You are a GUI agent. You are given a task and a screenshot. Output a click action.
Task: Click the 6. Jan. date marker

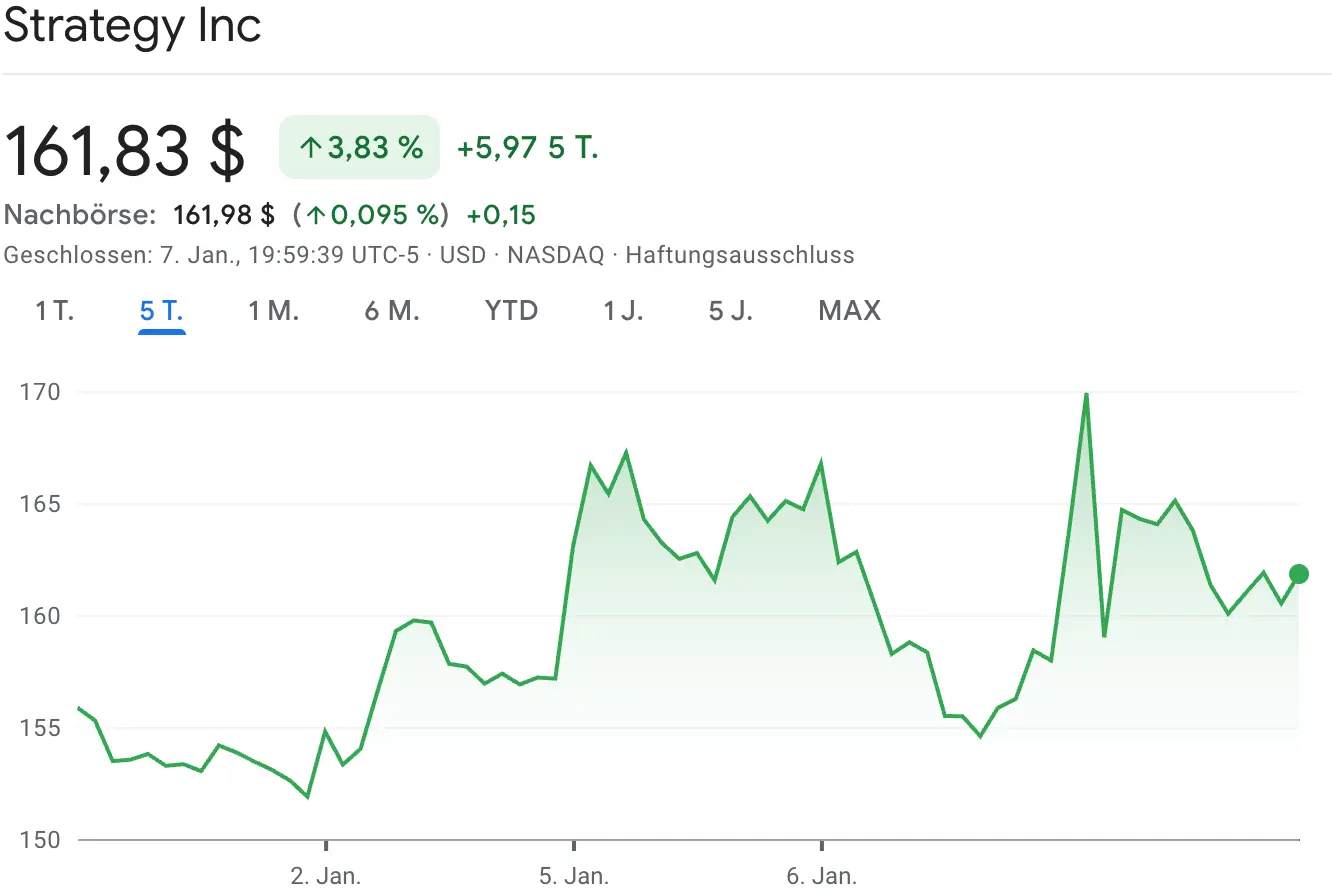(821, 876)
